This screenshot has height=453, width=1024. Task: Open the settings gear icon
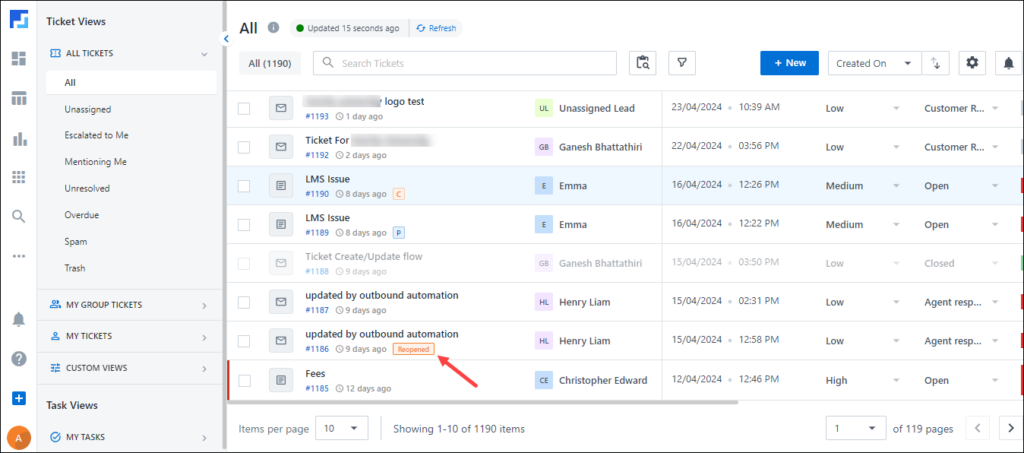tap(973, 63)
